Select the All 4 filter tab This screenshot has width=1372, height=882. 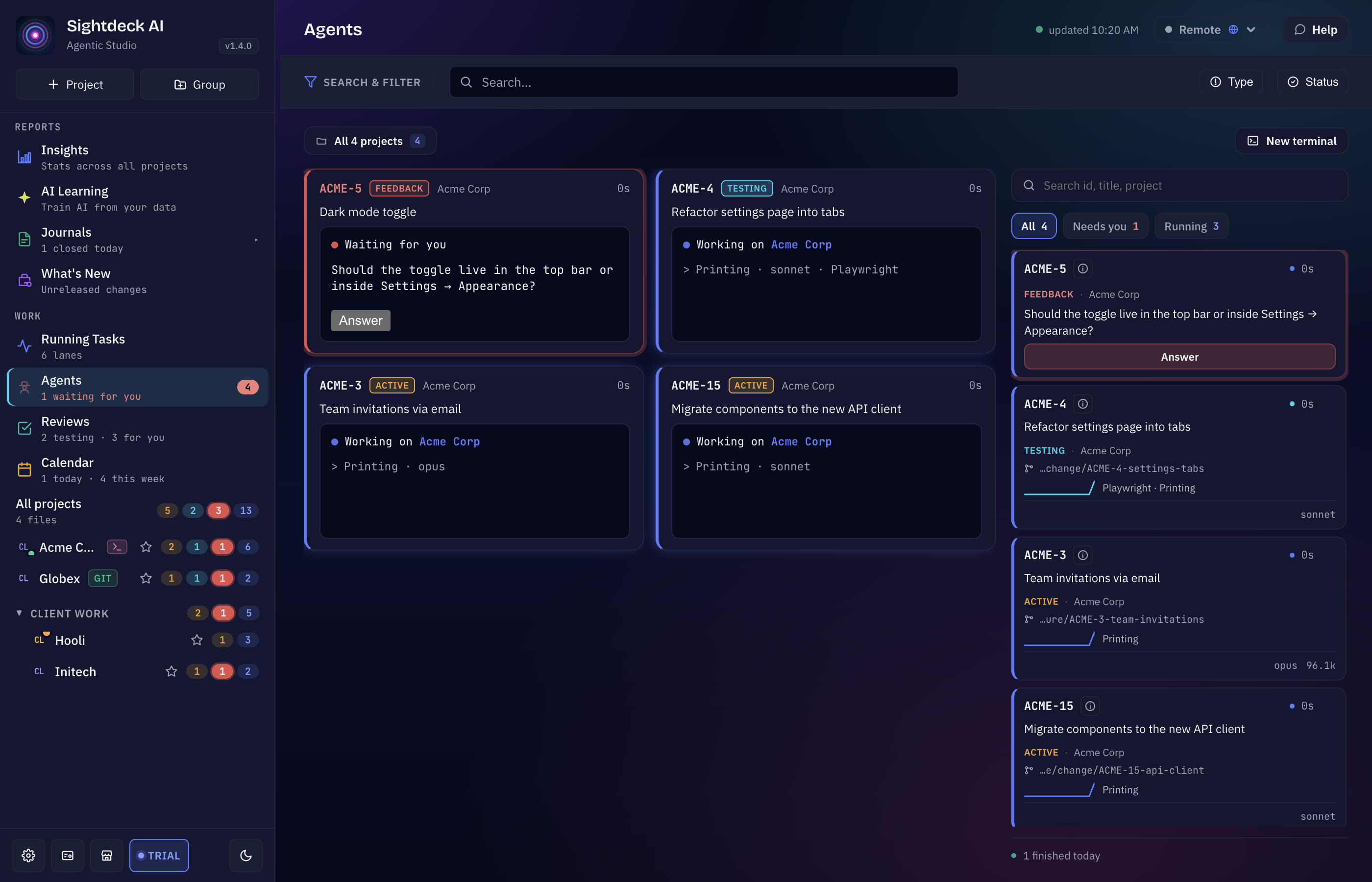pyautogui.click(x=1033, y=226)
